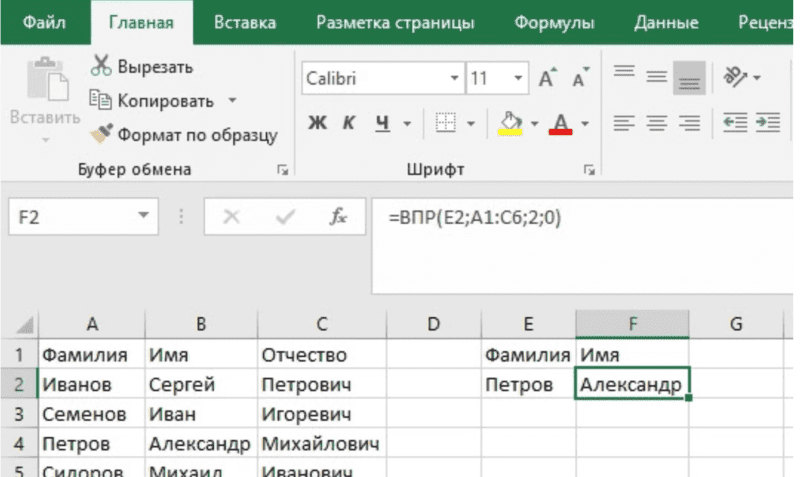Expand the Copy (Копировать) dropdown arrow
This screenshot has height=477, width=800.
point(232,100)
